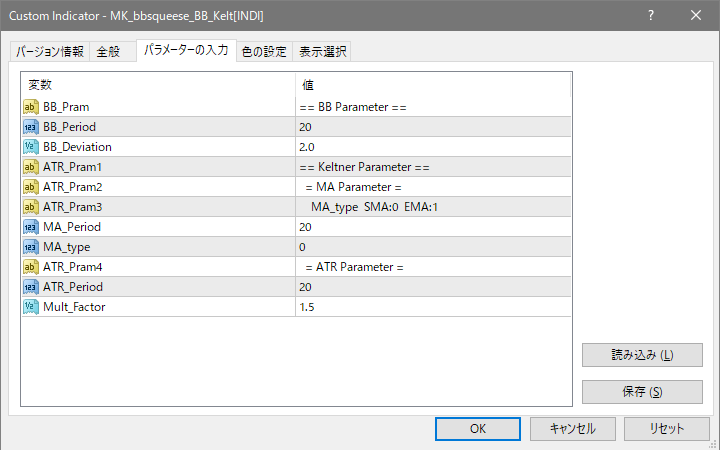Click the 'MA_type SMA:0 EMA:1' value cell

(433, 207)
